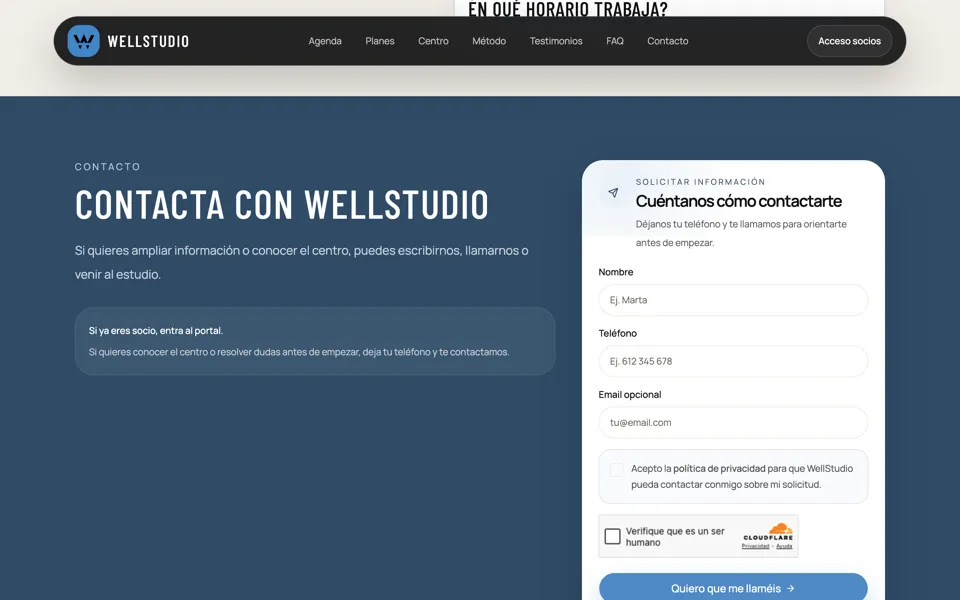
Task: Open Testimonios in the navbar
Action: click(x=556, y=41)
